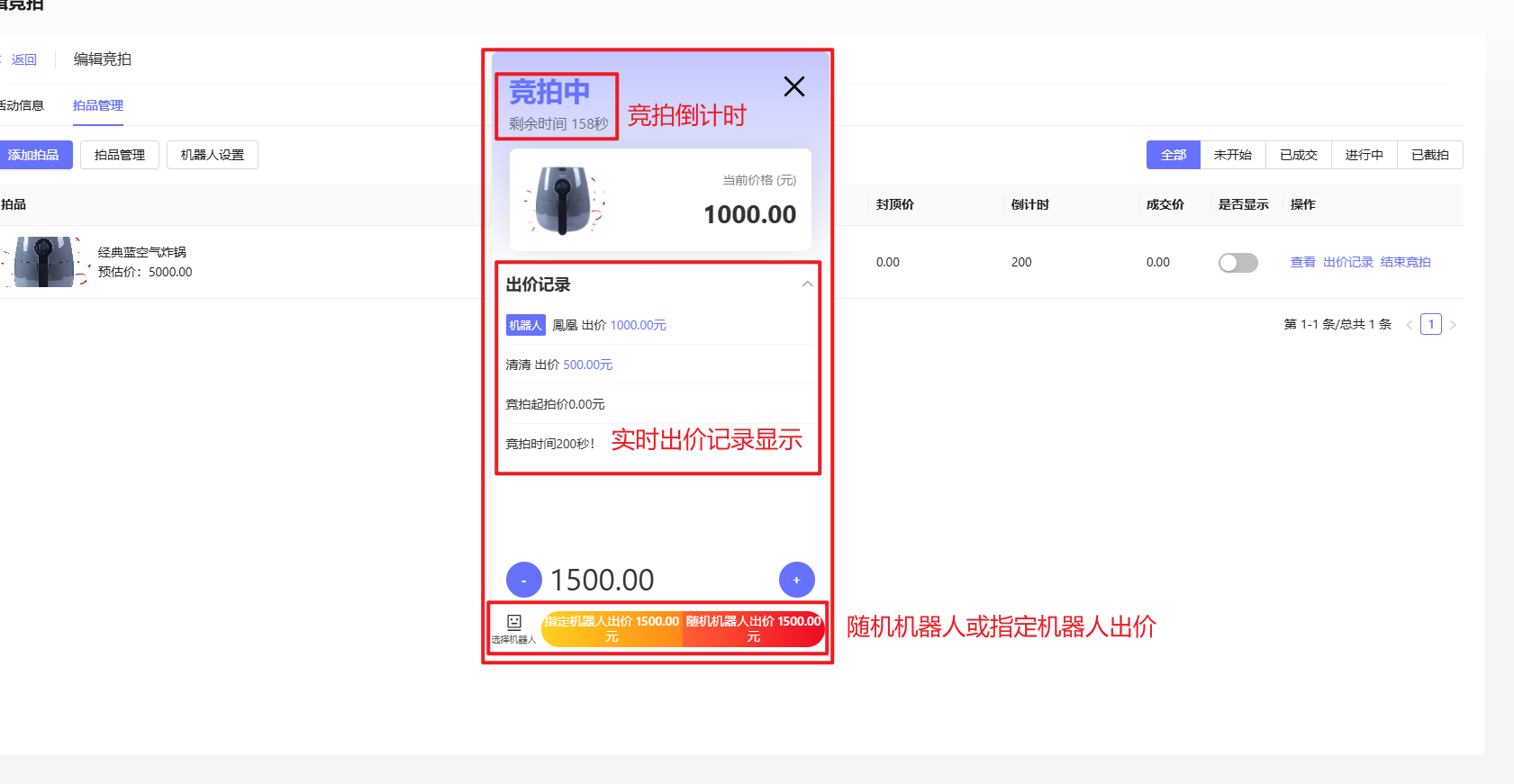Switch to the 拍品管理 tab

coord(98,105)
